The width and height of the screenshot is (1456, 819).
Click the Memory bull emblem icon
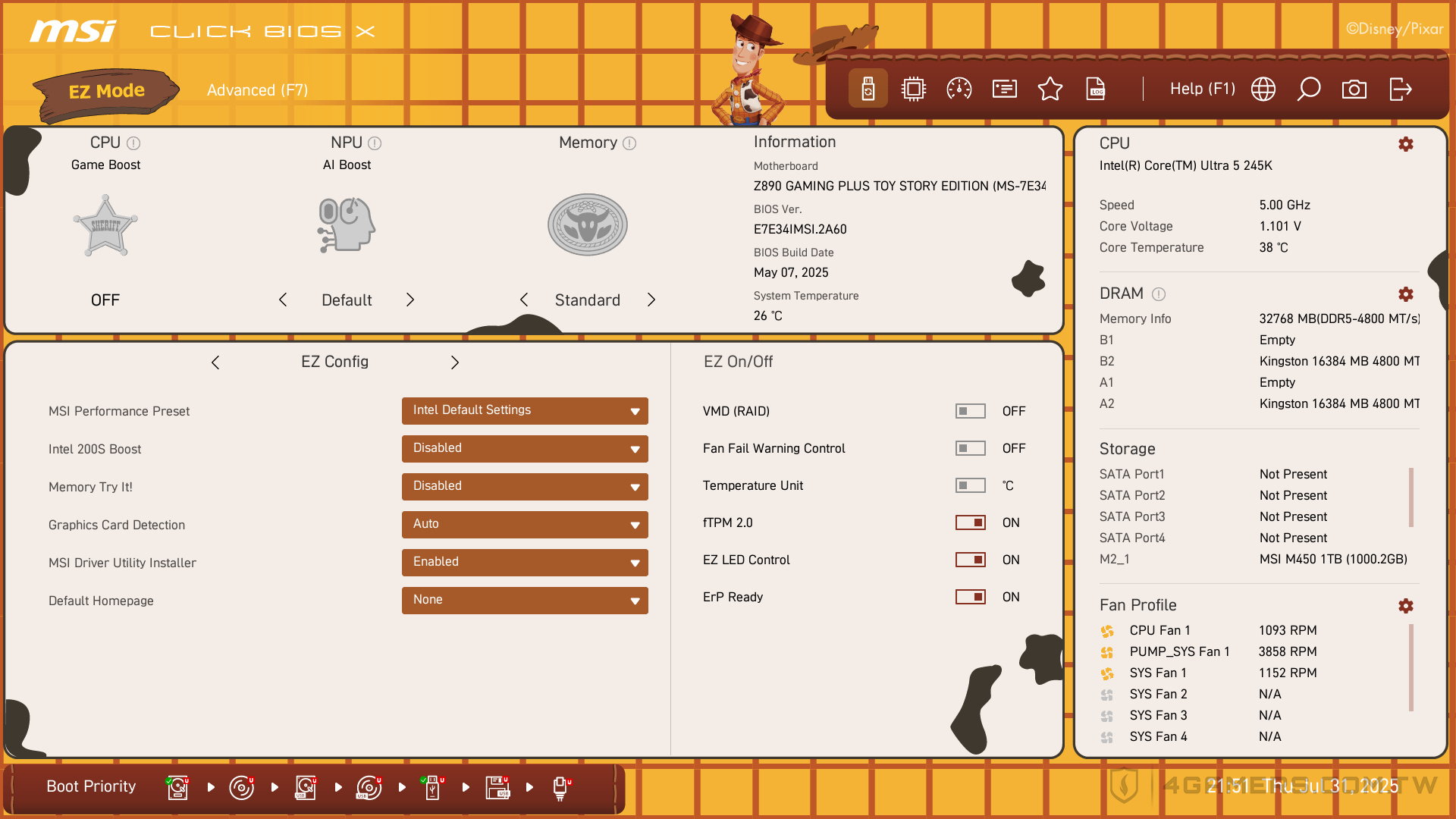pos(588,224)
